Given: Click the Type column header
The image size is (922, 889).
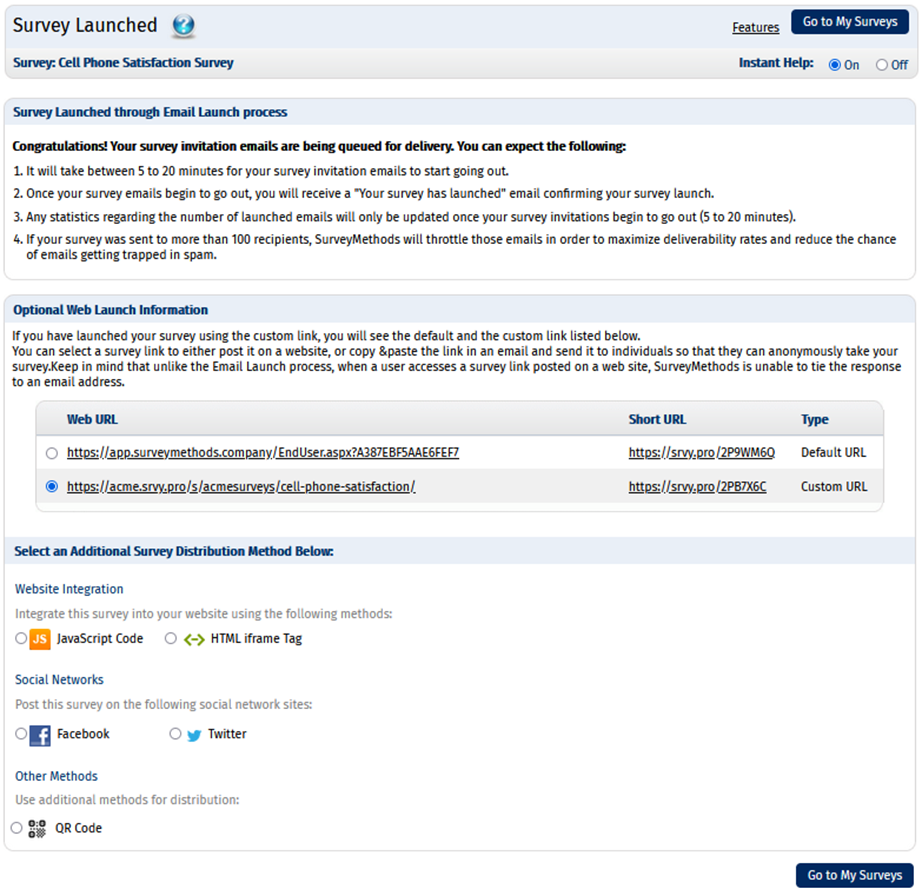Looking at the screenshot, I should coord(814,420).
